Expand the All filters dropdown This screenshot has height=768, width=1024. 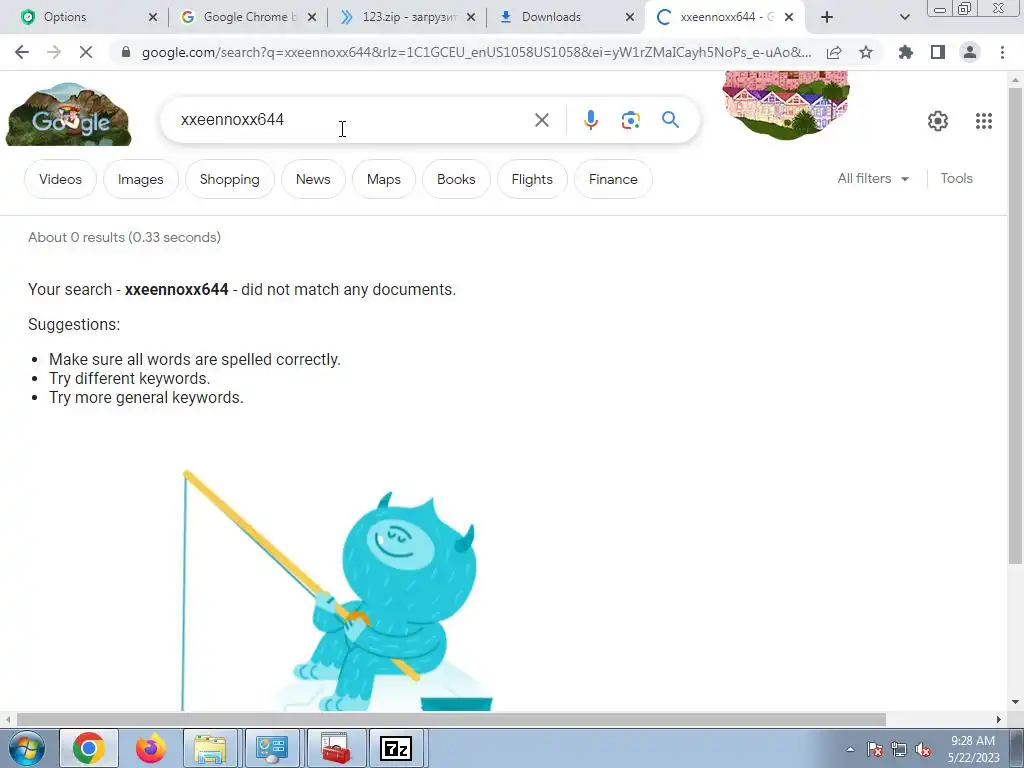pyautogui.click(x=873, y=178)
